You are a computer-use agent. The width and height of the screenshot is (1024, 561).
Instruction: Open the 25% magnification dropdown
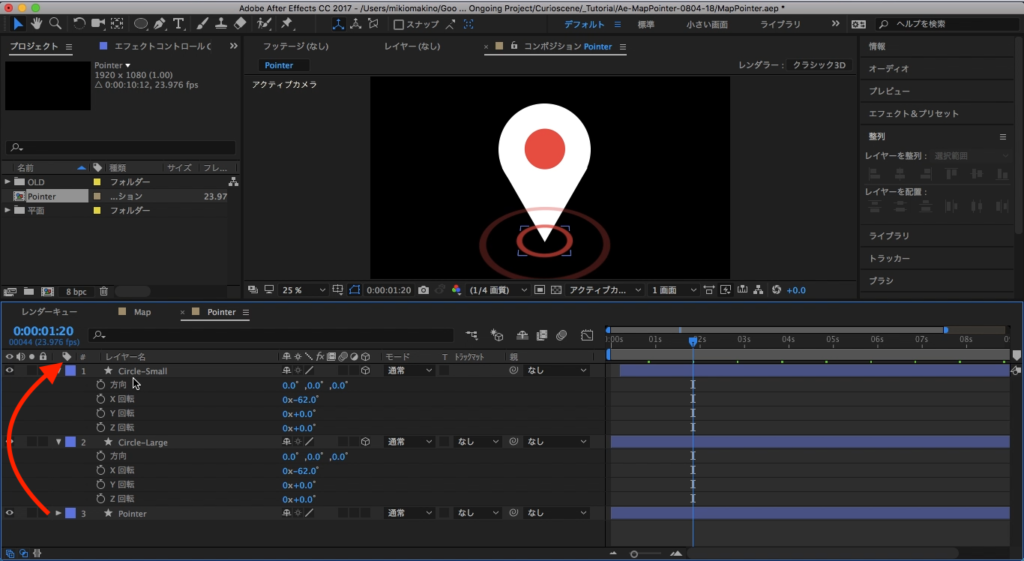pos(303,290)
